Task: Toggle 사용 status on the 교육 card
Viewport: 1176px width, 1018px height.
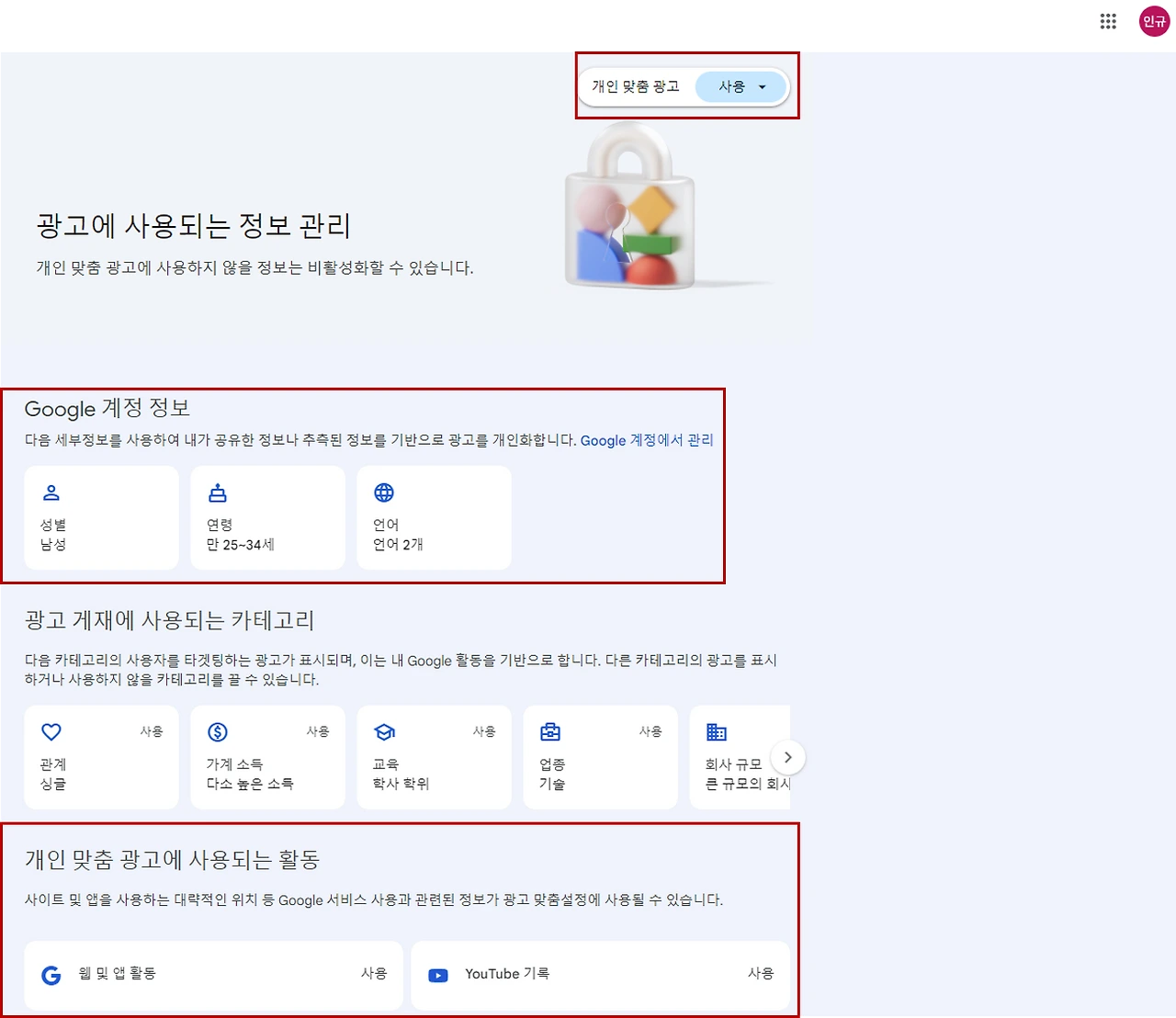Action: (x=484, y=731)
